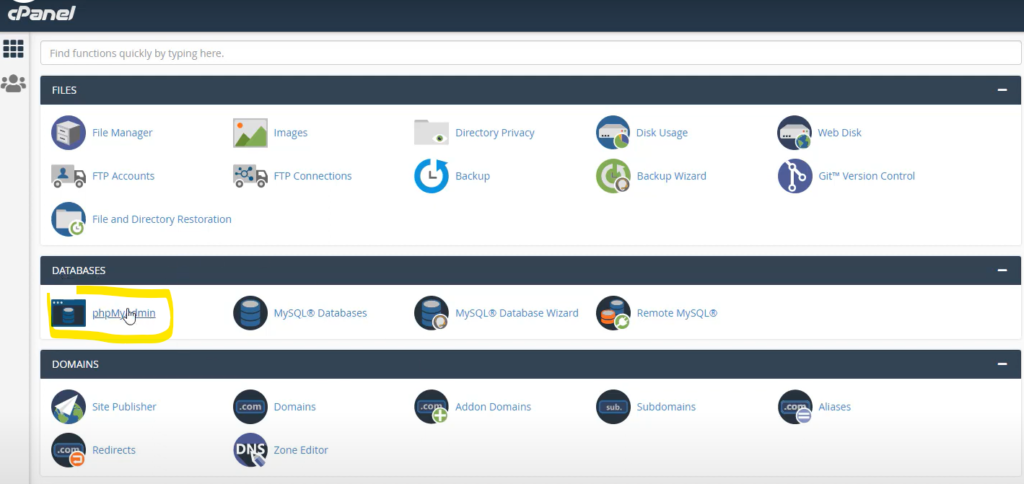
Task: Click the Site Publisher paper plane icon
Action: [69, 407]
